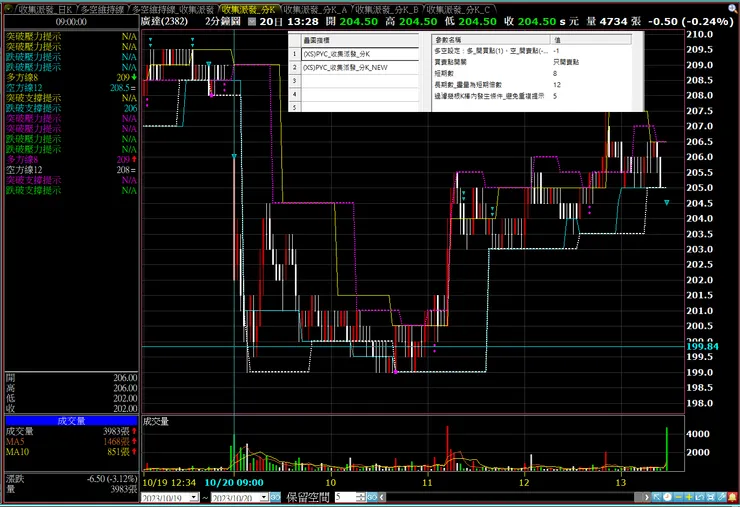Image resolution: width=740 pixels, height=507 pixels.
Task: Click the 10/20 09:00 time axis label
Action: point(234,482)
